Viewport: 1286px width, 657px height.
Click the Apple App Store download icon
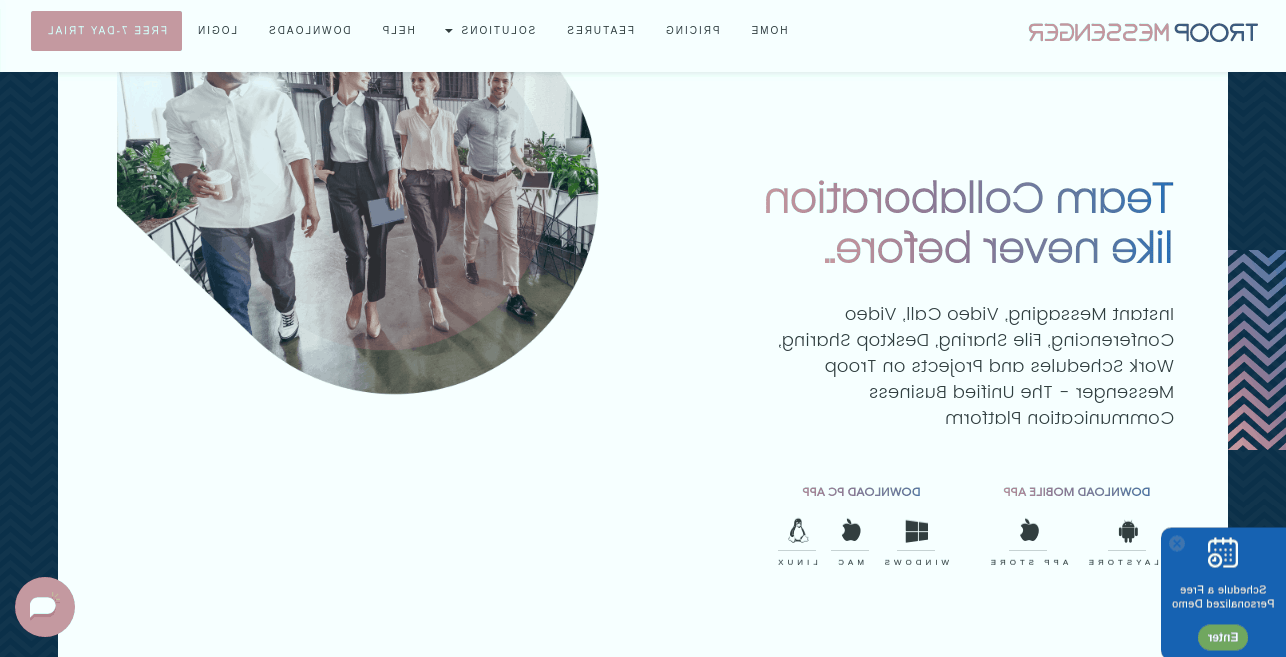click(1029, 530)
